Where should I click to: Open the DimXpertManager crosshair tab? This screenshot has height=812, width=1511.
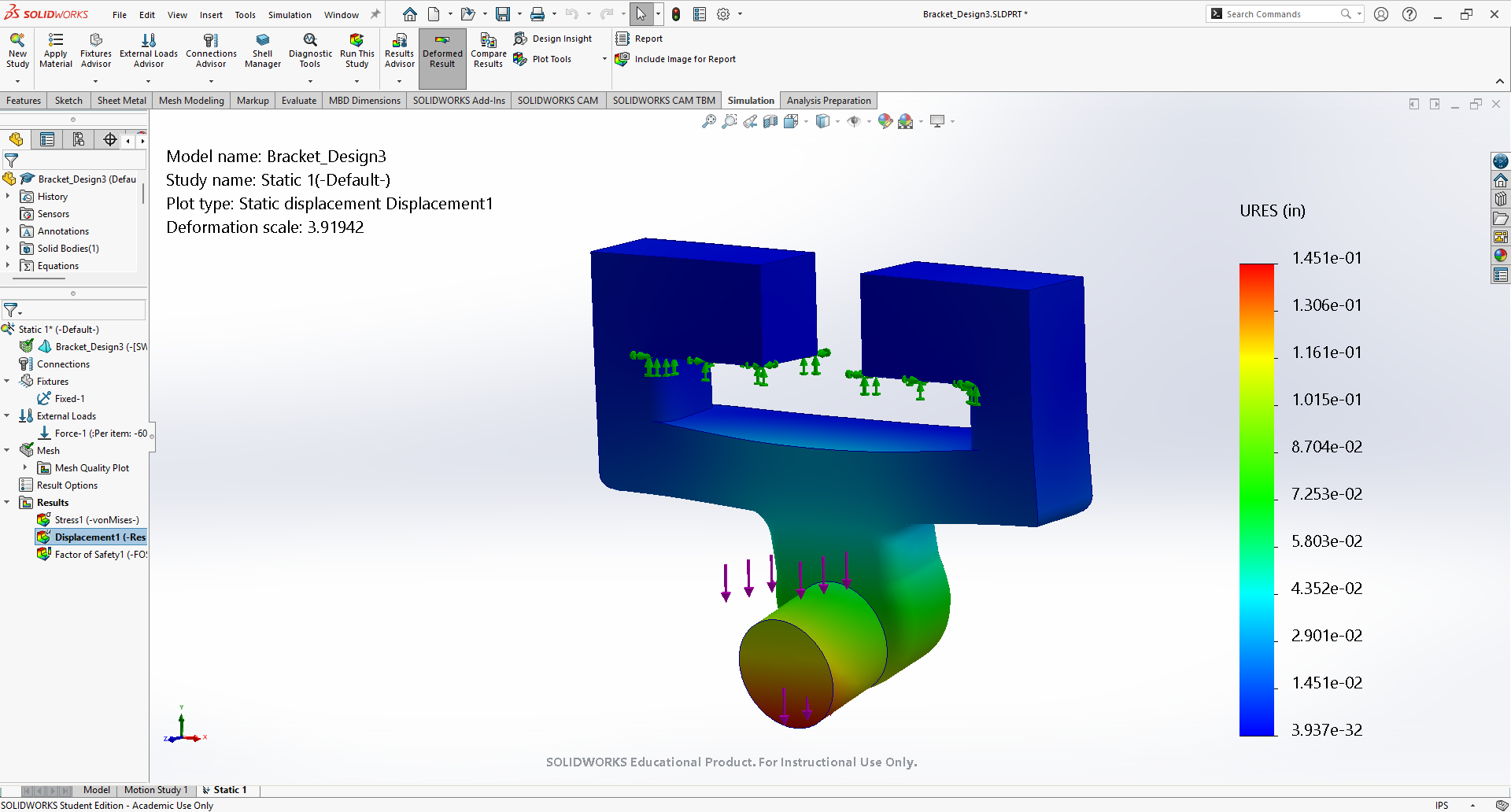pyautogui.click(x=110, y=140)
